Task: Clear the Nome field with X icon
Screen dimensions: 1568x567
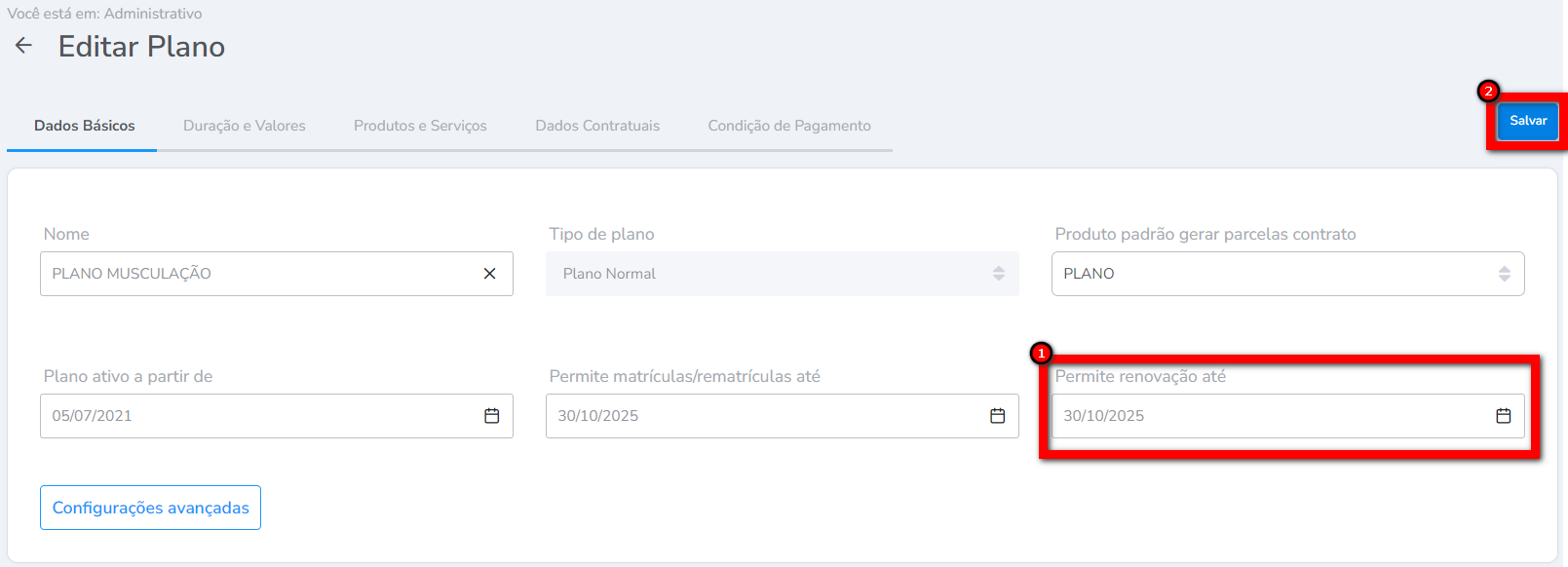Action: (x=489, y=274)
